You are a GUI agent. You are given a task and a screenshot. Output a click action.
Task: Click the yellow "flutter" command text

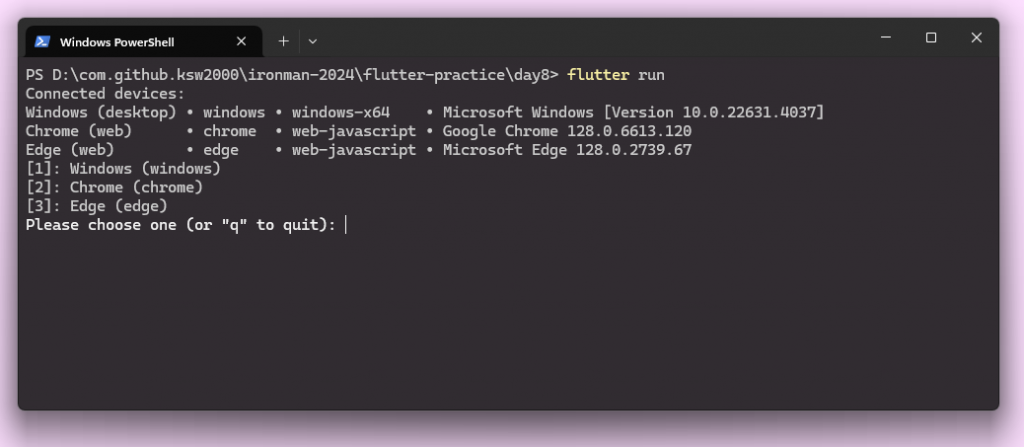pos(598,75)
